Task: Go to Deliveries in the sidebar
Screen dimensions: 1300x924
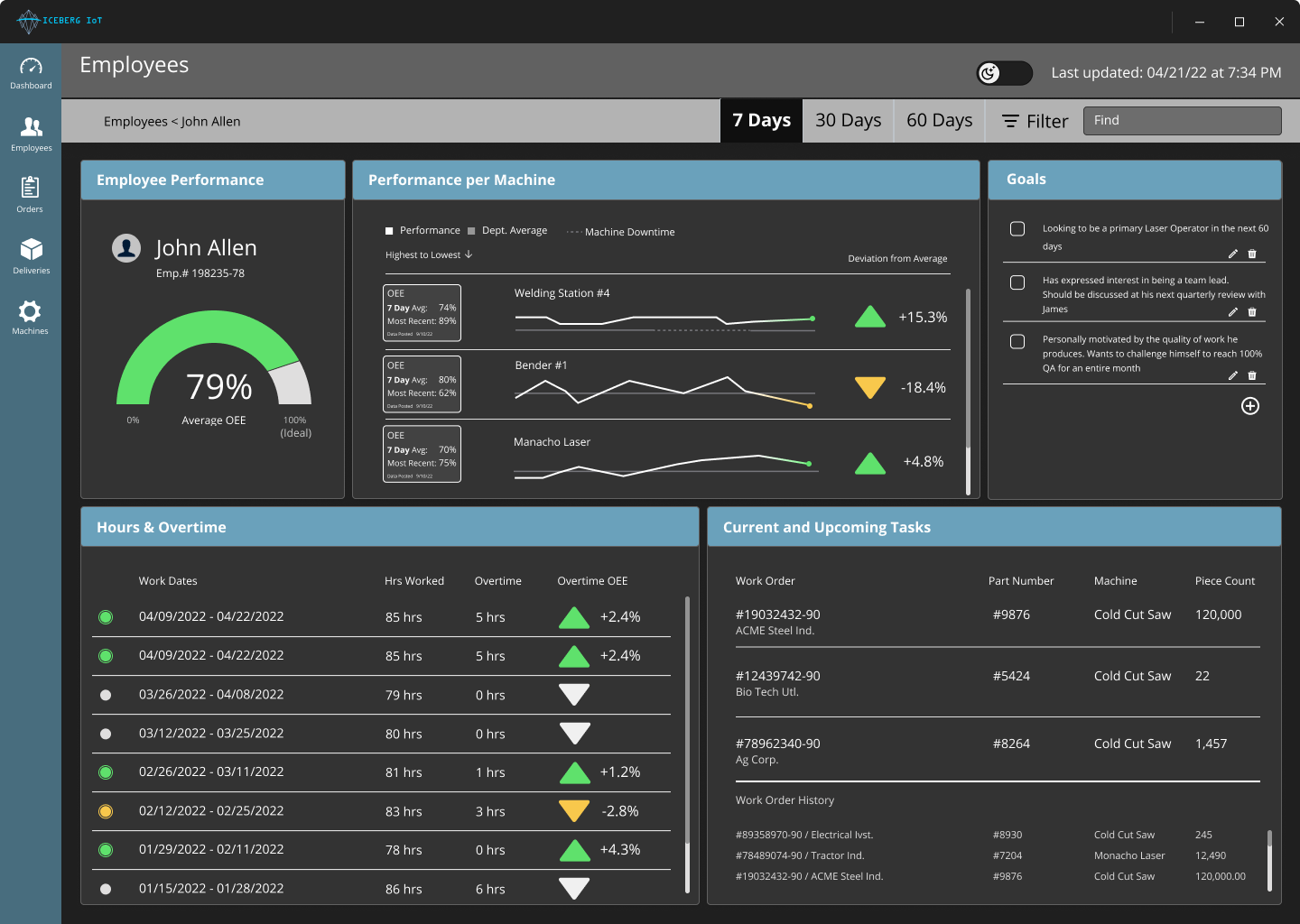Action: coord(31,249)
